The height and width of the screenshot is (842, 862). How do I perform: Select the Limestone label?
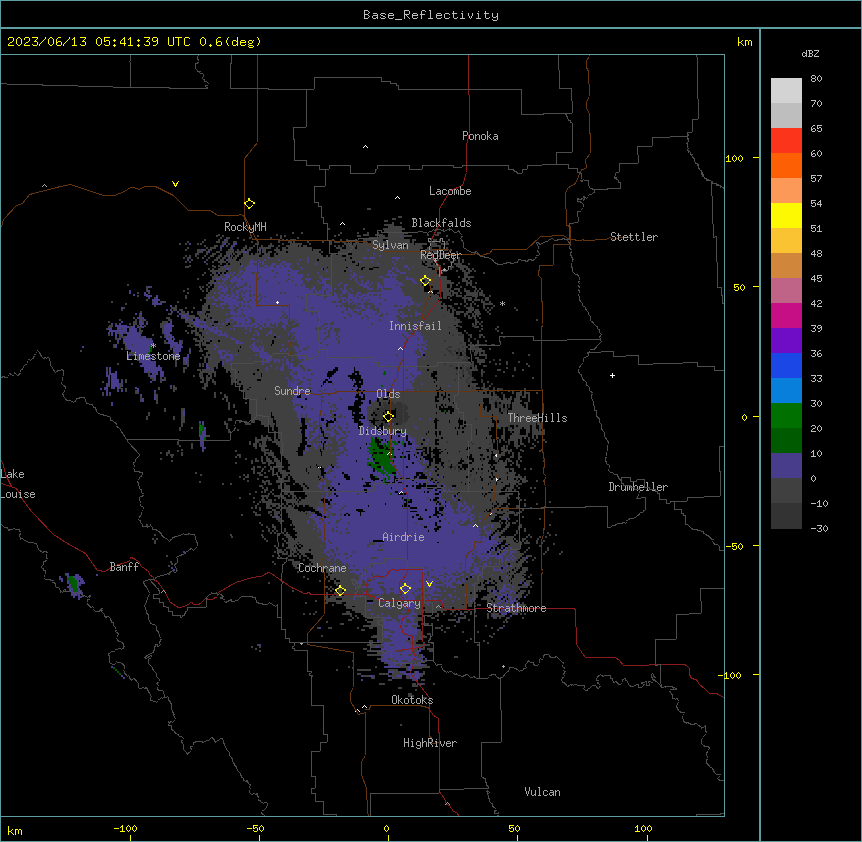pyautogui.click(x=153, y=356)
